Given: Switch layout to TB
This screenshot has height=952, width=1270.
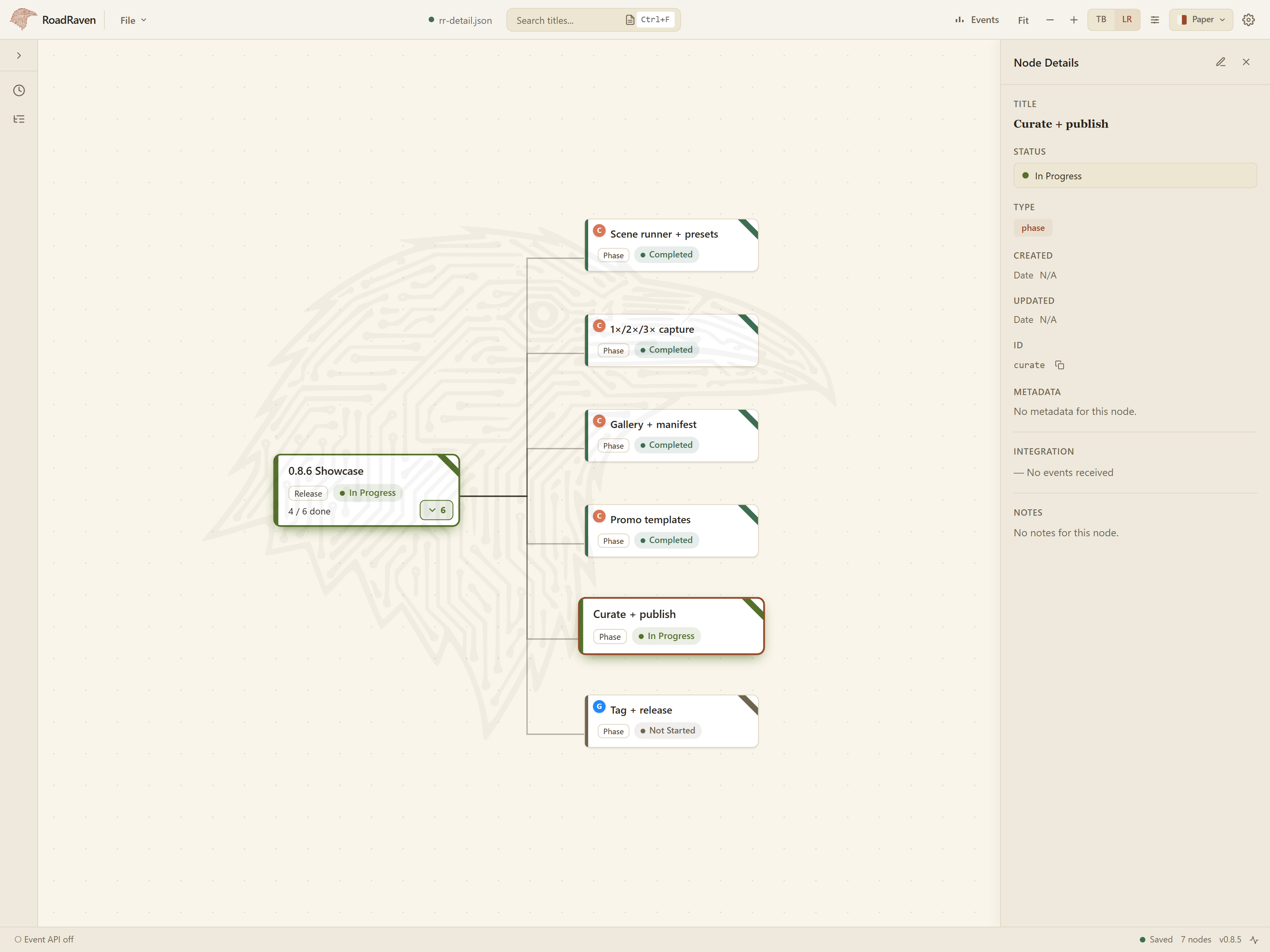Looking at the screenshot, I should point(1101,19).
